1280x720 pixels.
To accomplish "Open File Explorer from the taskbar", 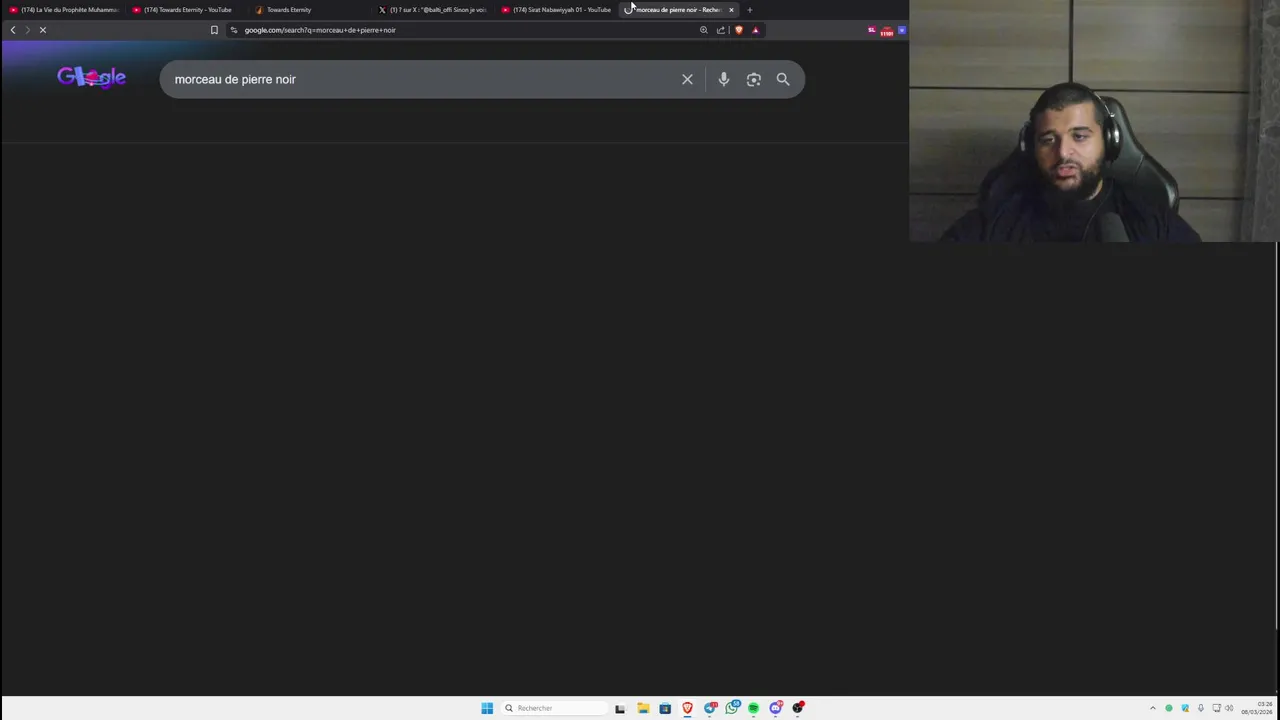I will [643, 708].
